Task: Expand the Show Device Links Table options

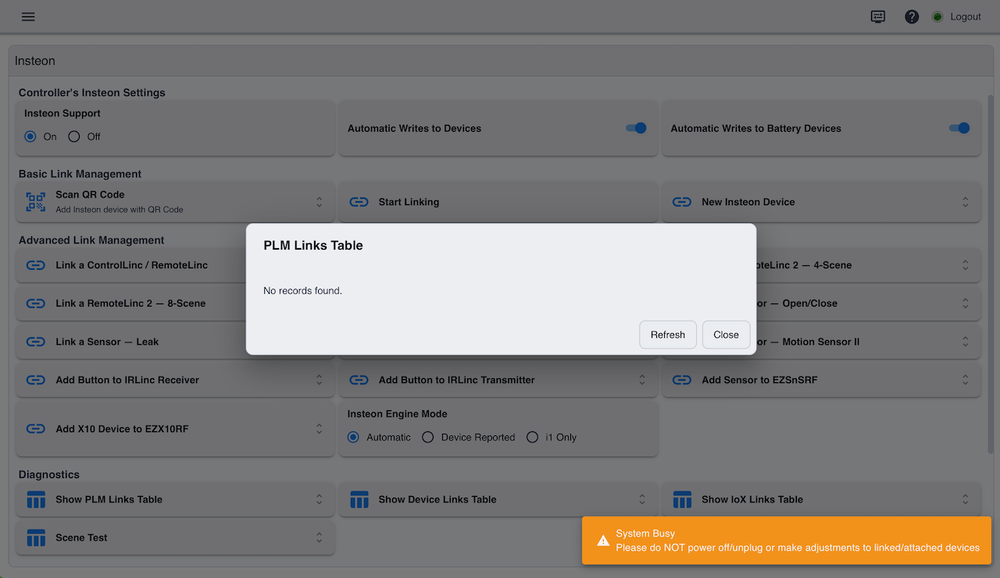Action: 642,500
